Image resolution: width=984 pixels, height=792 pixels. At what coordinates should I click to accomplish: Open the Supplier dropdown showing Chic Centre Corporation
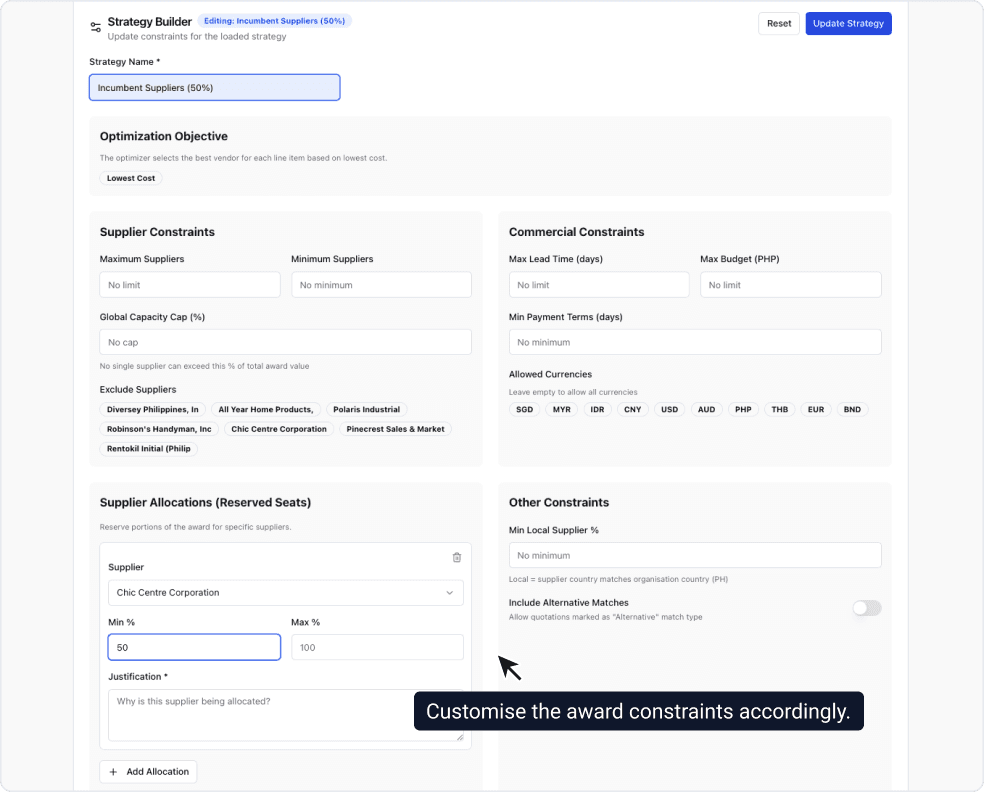(x=285, y=592)
